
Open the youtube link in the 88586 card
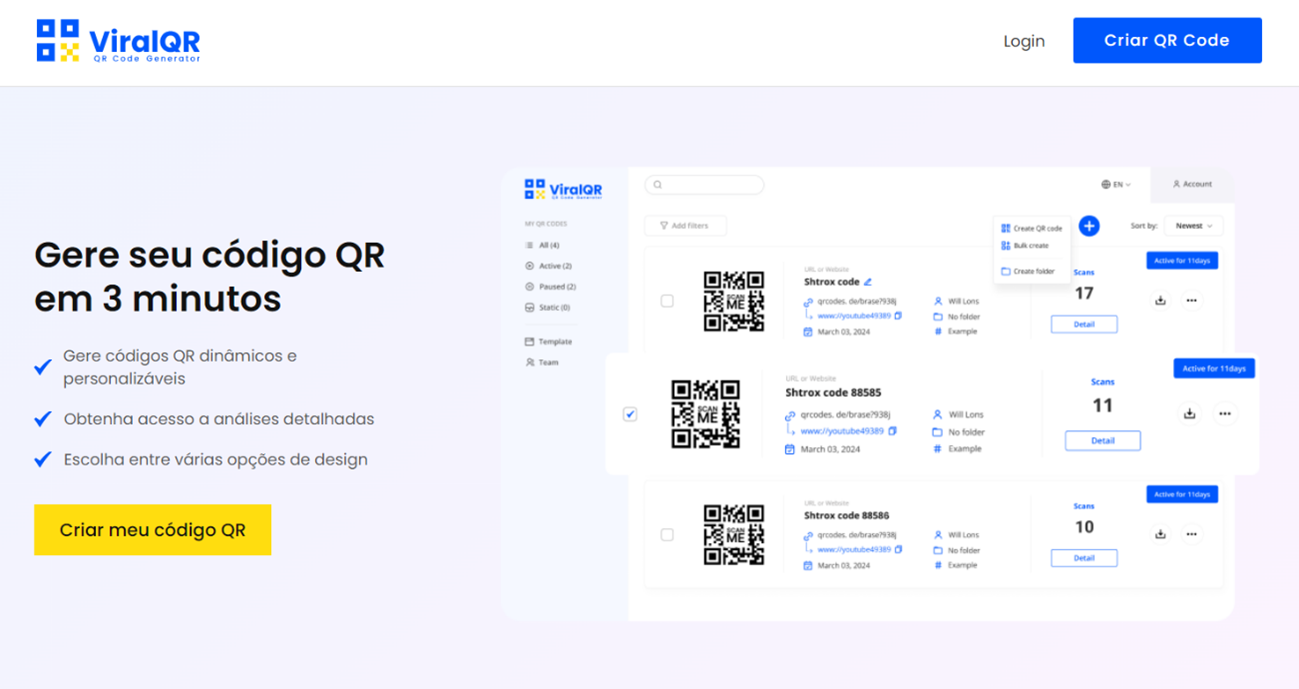tap(854, 550)
